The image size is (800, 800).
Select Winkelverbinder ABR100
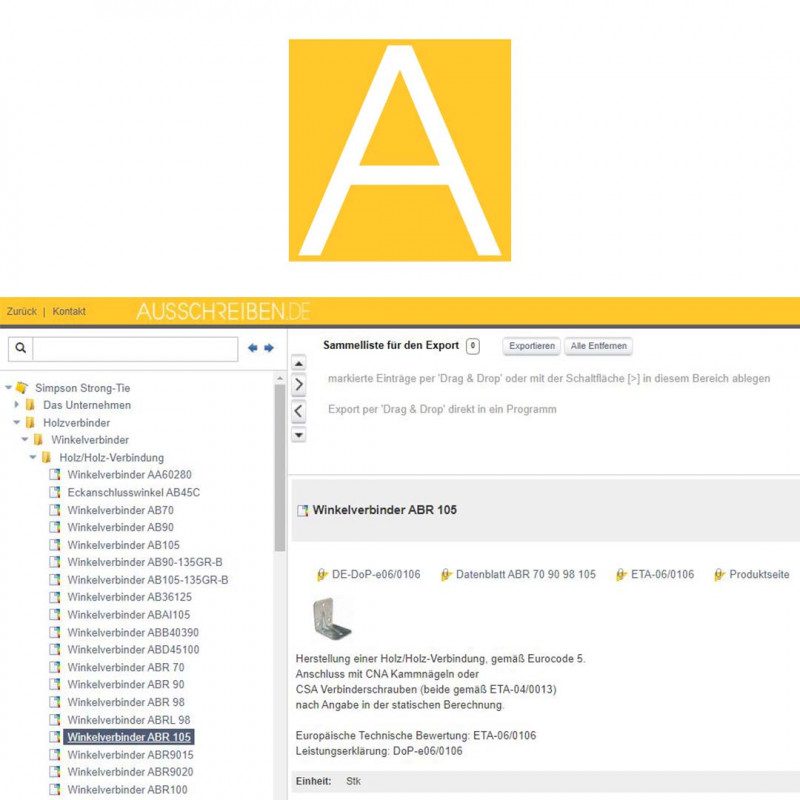[x=128, y=790]
